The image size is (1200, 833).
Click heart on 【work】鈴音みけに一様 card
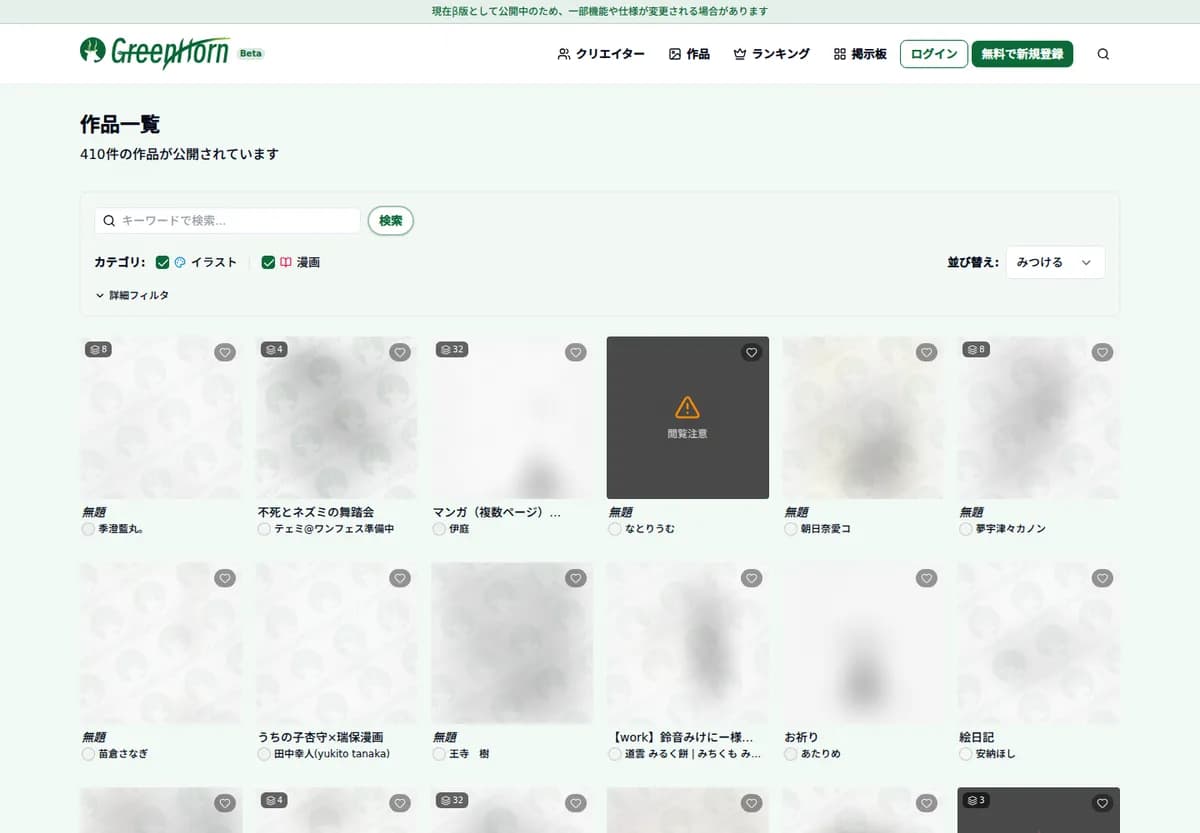752,578
